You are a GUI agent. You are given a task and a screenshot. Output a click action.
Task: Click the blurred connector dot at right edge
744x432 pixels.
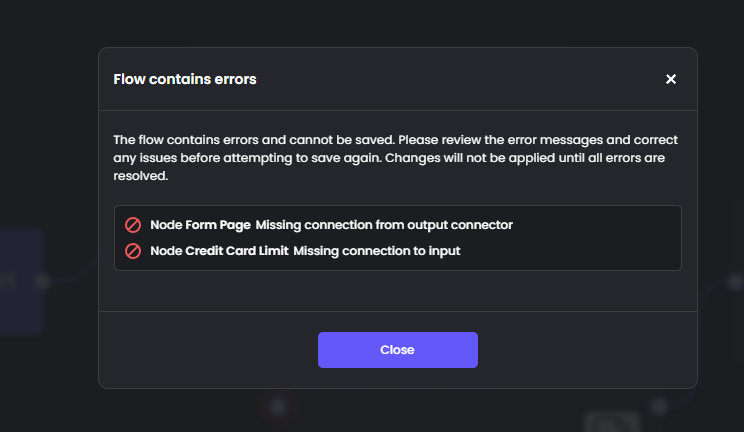click(x=735, y=282)
